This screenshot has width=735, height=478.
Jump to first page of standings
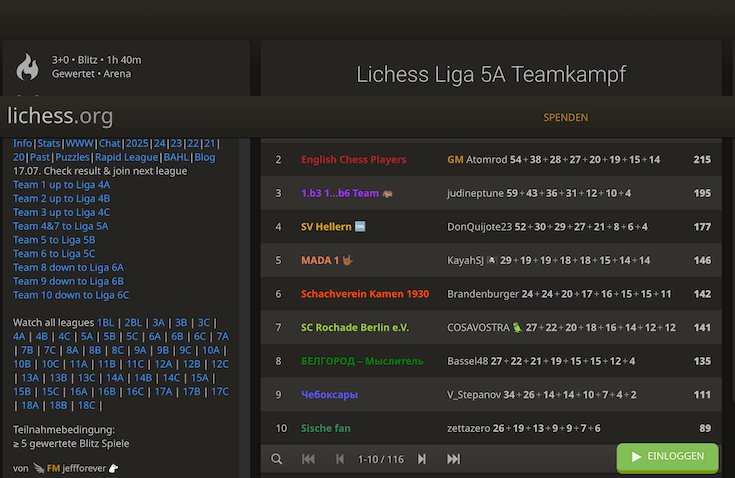coord(308,459)
